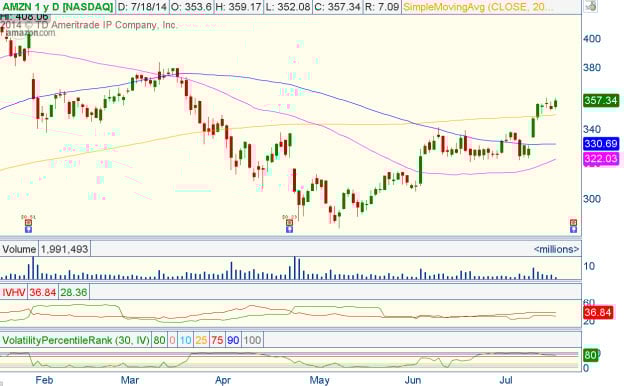
Task: Click the close price C: 357.34
Action: [x=337, y=7]
